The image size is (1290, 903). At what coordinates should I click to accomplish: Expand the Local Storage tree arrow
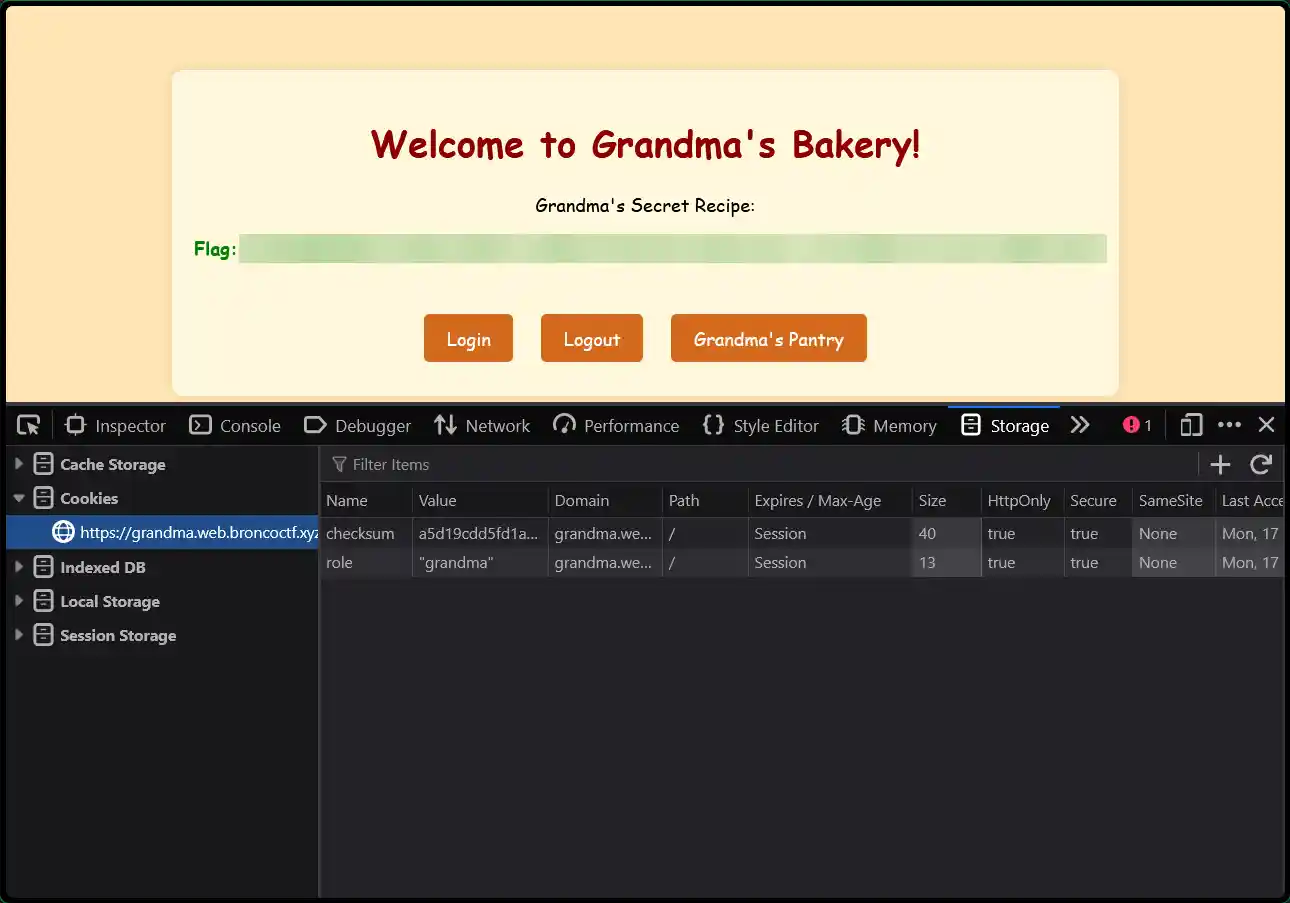point(18,601)
